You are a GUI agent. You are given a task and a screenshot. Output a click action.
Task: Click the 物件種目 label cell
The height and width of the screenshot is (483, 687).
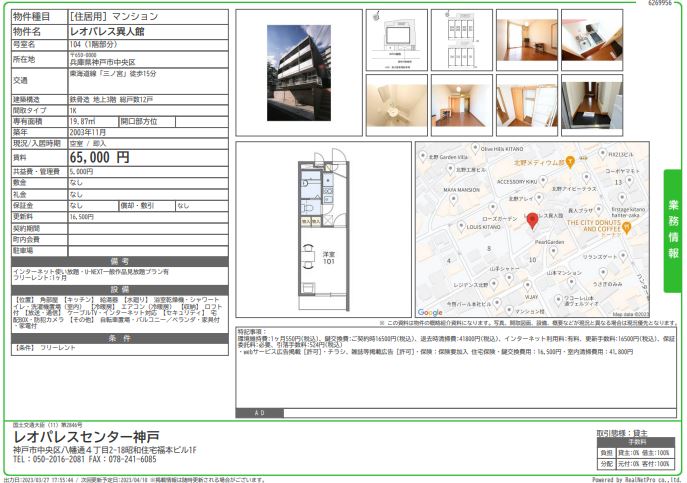pyautogui.click(x=39, y=17)
